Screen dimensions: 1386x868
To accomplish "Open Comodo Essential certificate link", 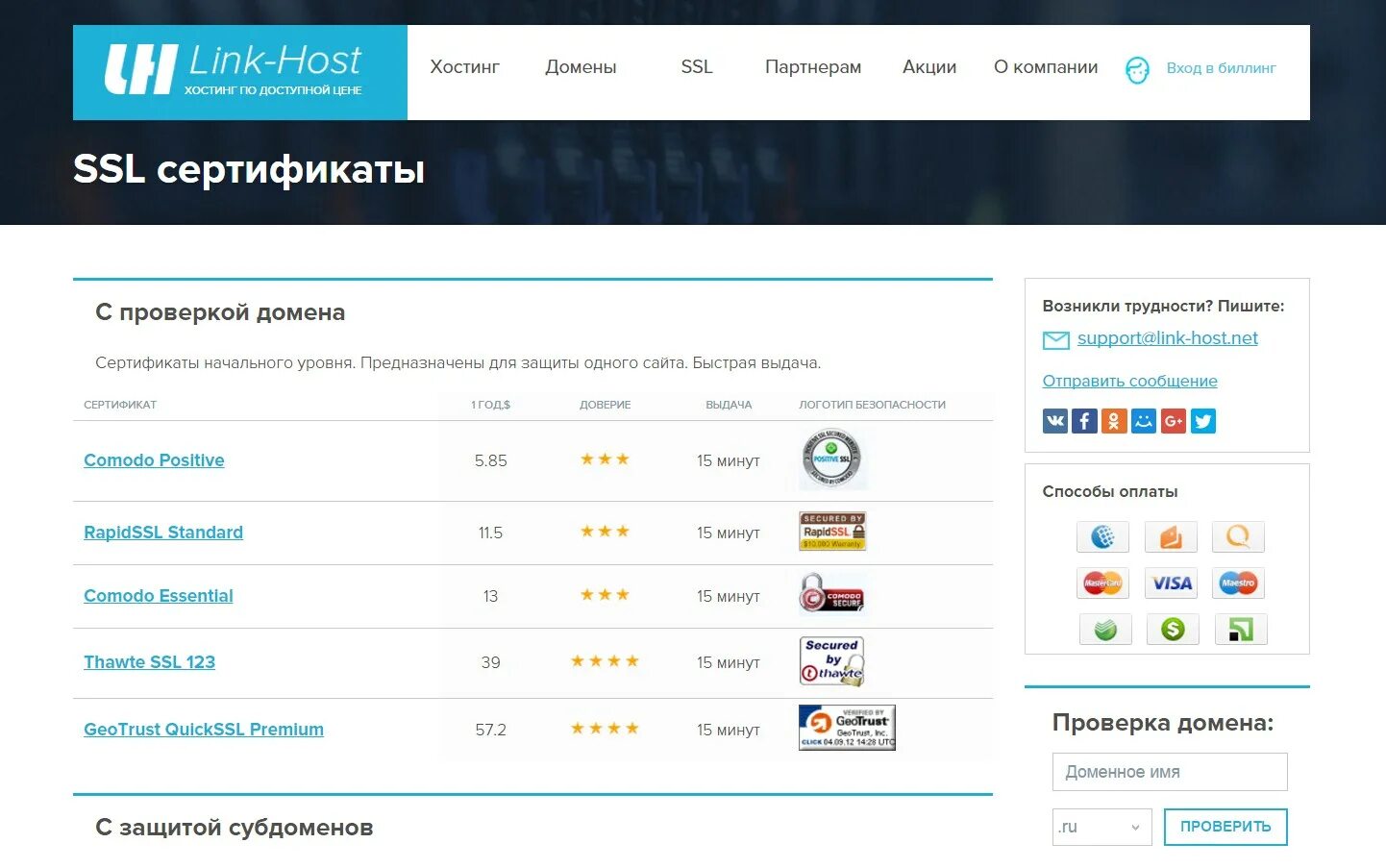I will [x=159, y=596].
